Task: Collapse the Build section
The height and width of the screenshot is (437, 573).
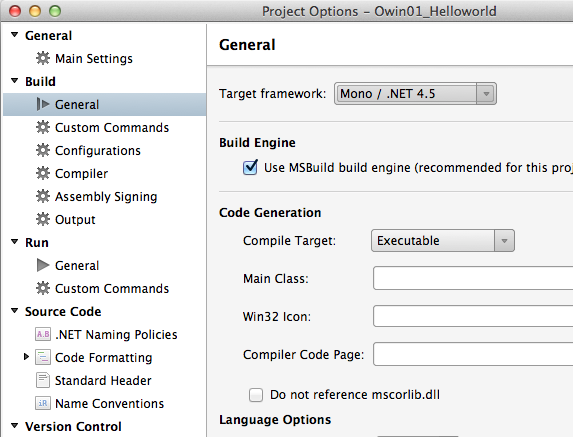Action: click(15, 81)
